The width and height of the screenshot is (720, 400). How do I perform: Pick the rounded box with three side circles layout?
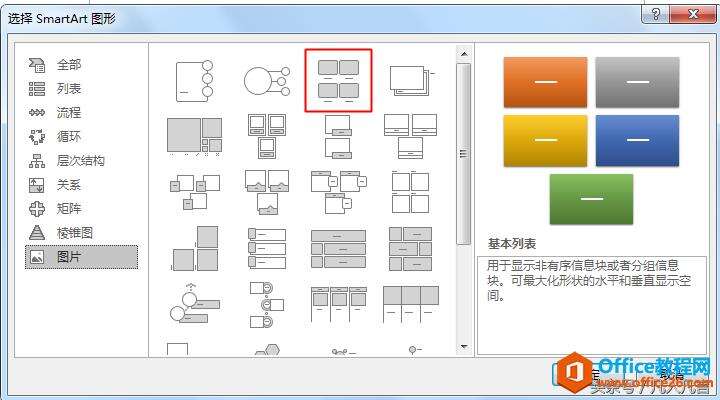tap(194, 80)
